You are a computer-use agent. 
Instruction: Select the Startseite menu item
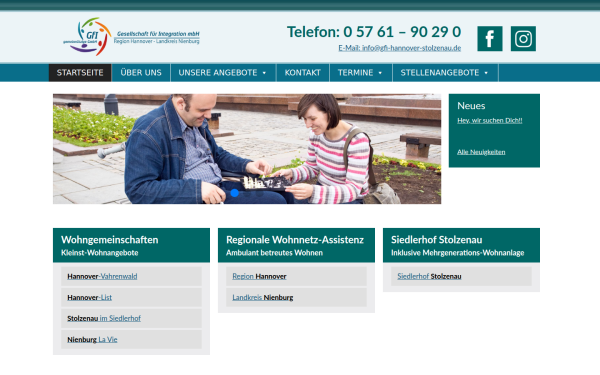(80, 73)
